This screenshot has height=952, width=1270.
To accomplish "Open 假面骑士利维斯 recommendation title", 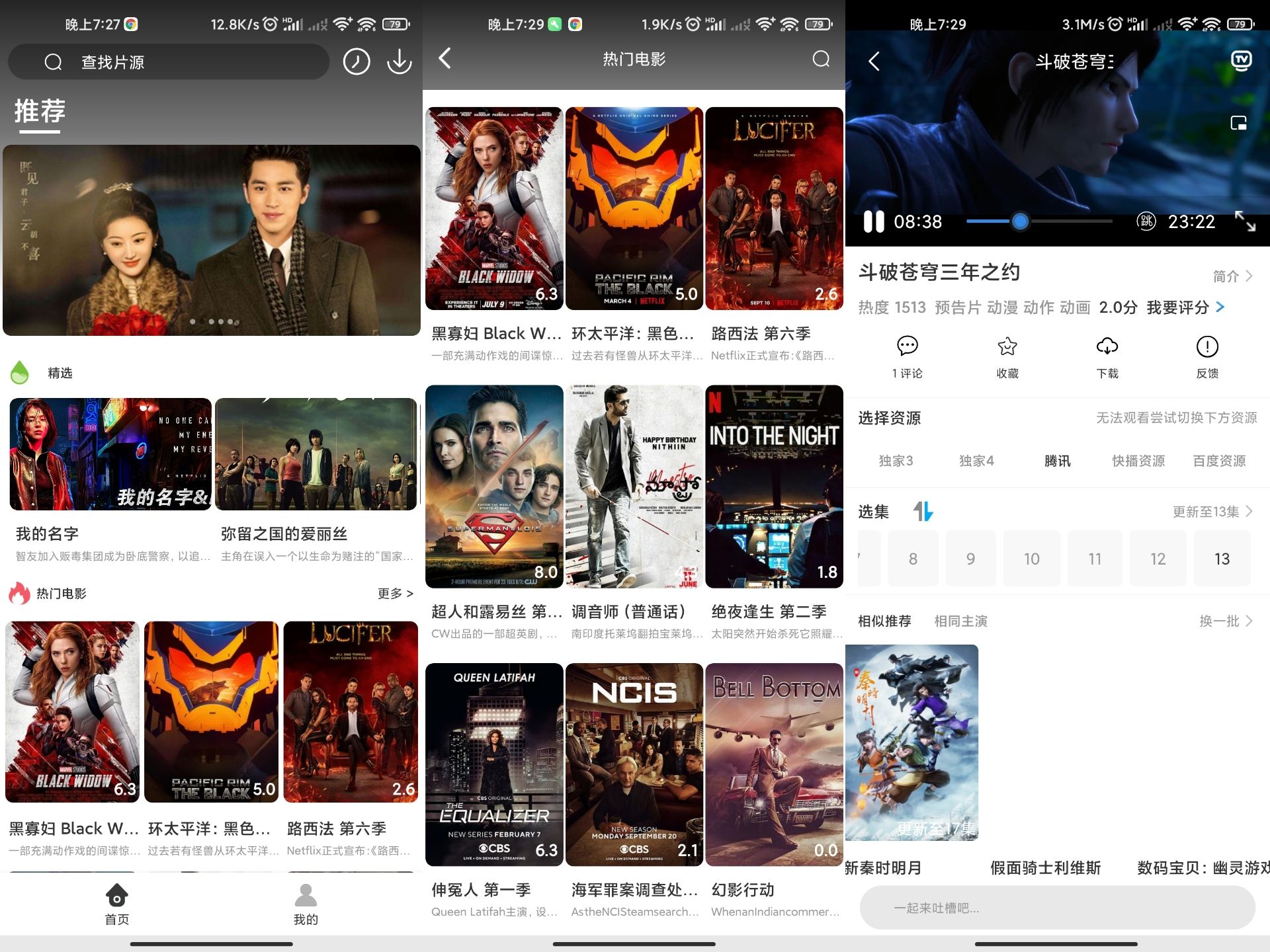I will coord(1045,868).
